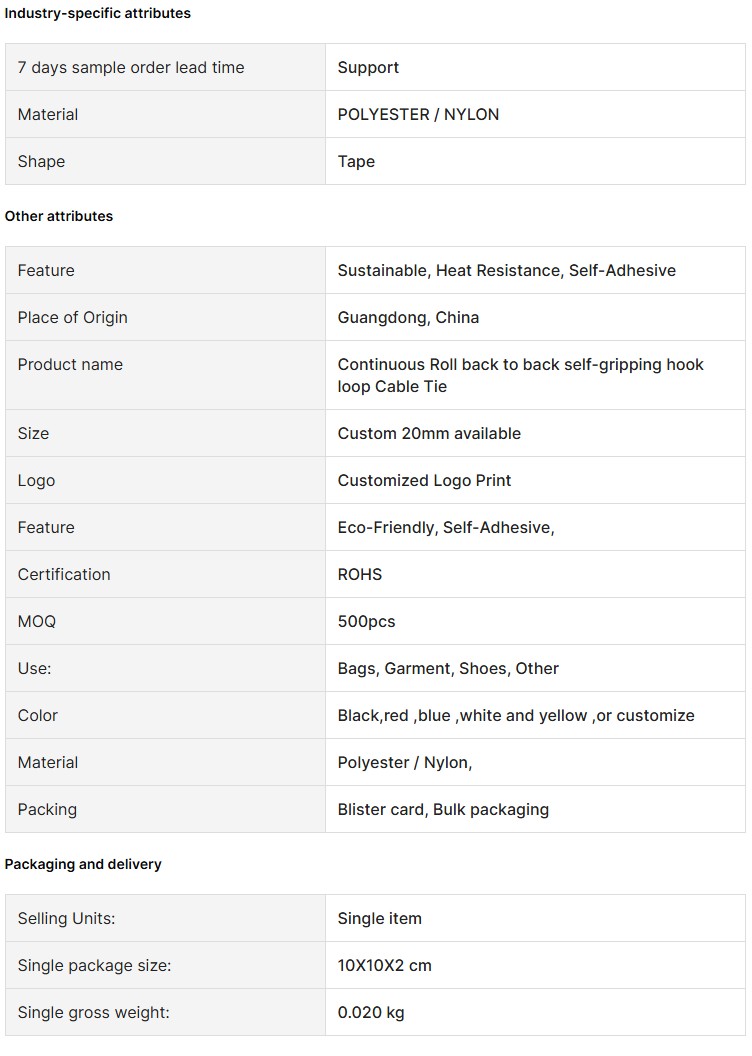Select the Customized Logo Print value
752x1056 pixels.
[424, 481]
